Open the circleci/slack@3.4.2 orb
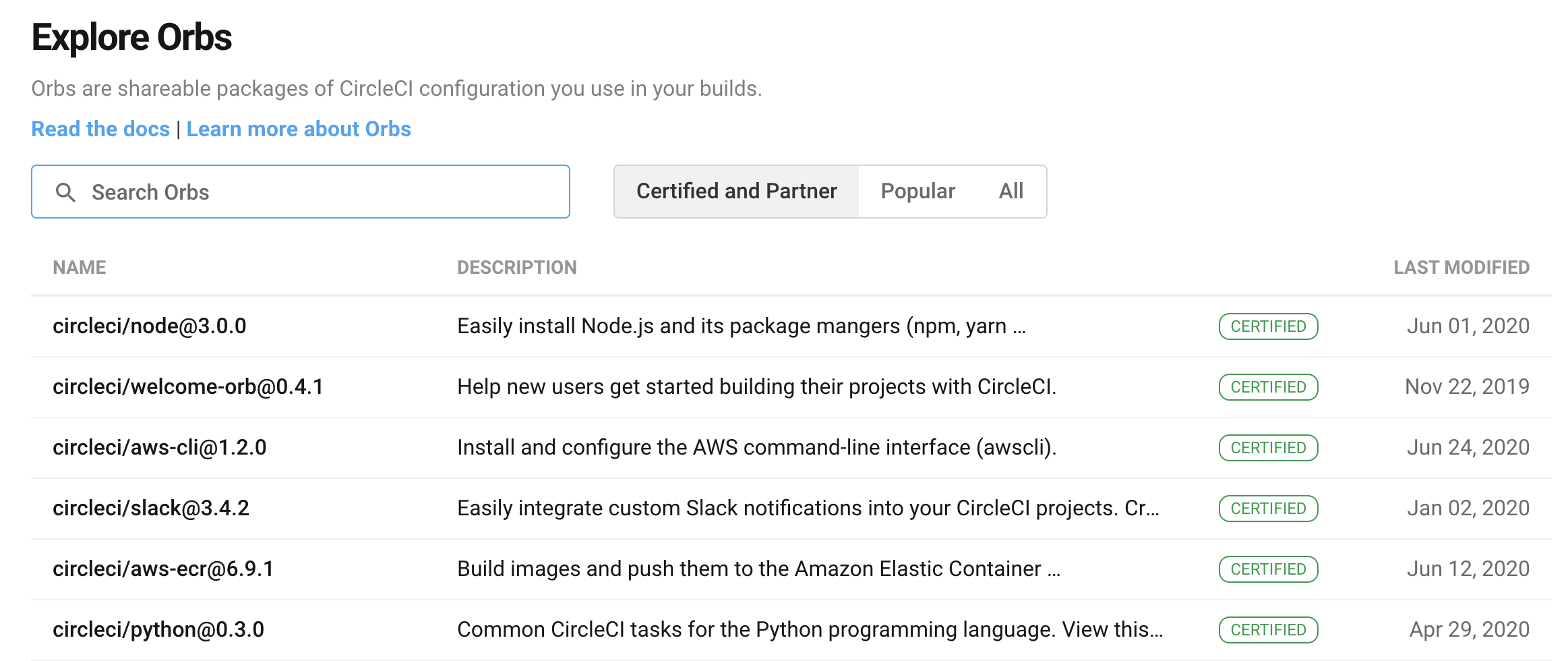Viewport: 1568px width, 661px height. [151, 509]
